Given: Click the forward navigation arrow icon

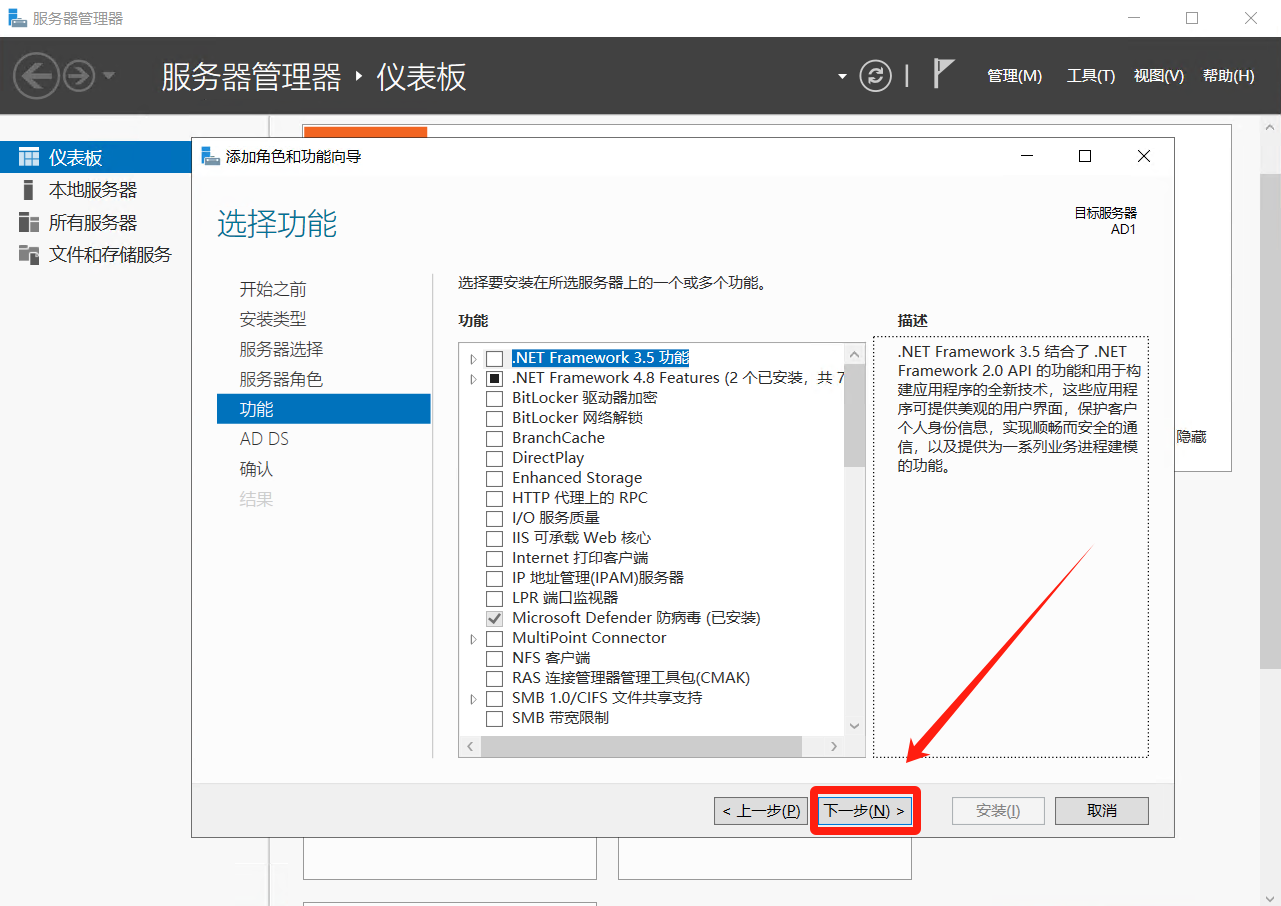Looking at the screenshot, I should (79, 76).
